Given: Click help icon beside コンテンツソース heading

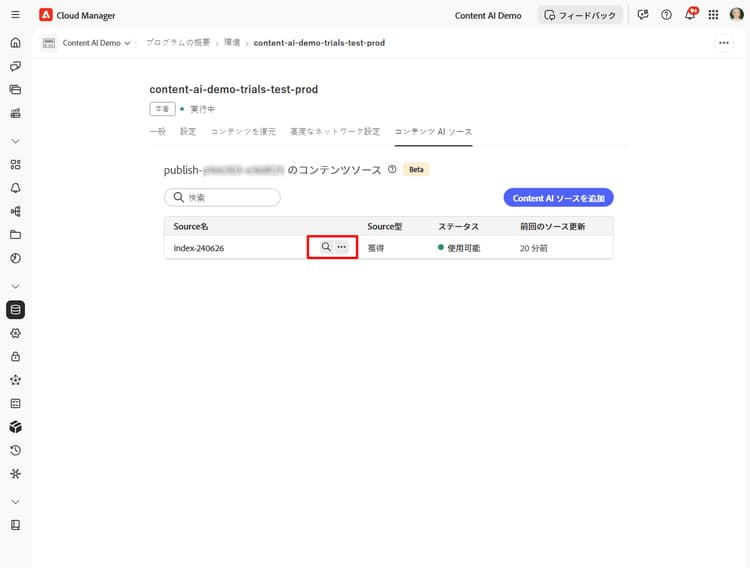Looking at the screenshot, I should click(392, 169).
